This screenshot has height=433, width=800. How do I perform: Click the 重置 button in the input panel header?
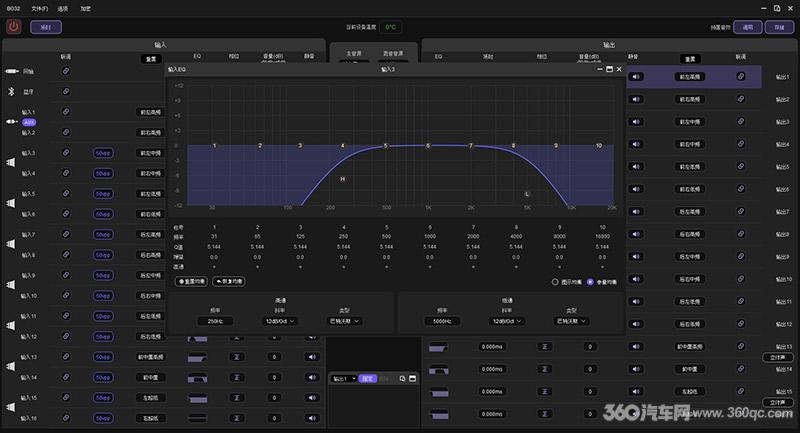click(151, 59)
